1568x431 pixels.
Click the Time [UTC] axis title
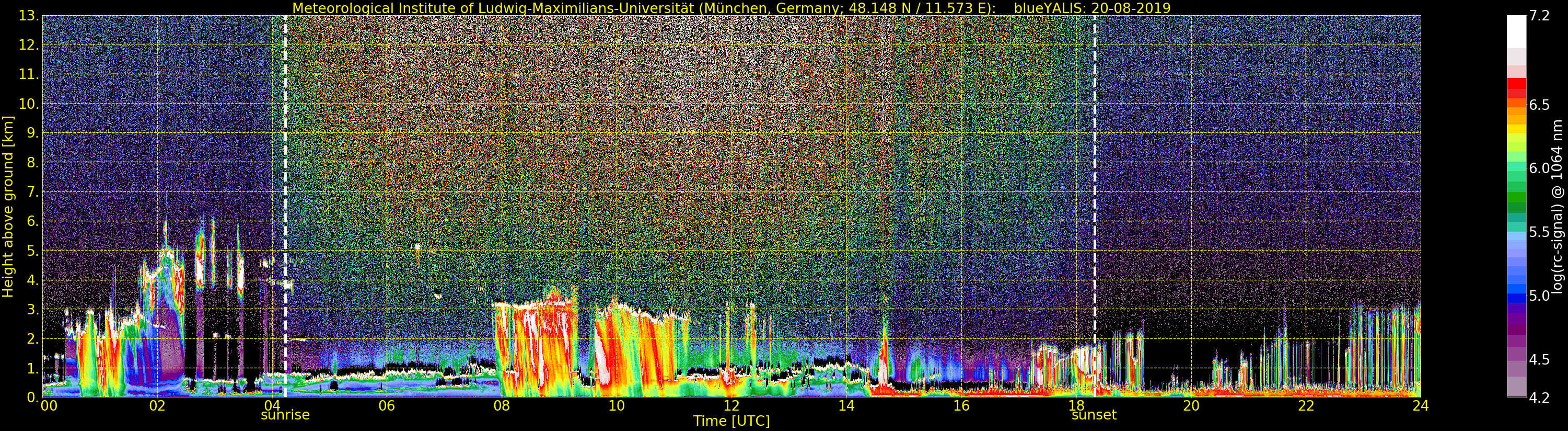pyautogui.click(x=731, y=421)
